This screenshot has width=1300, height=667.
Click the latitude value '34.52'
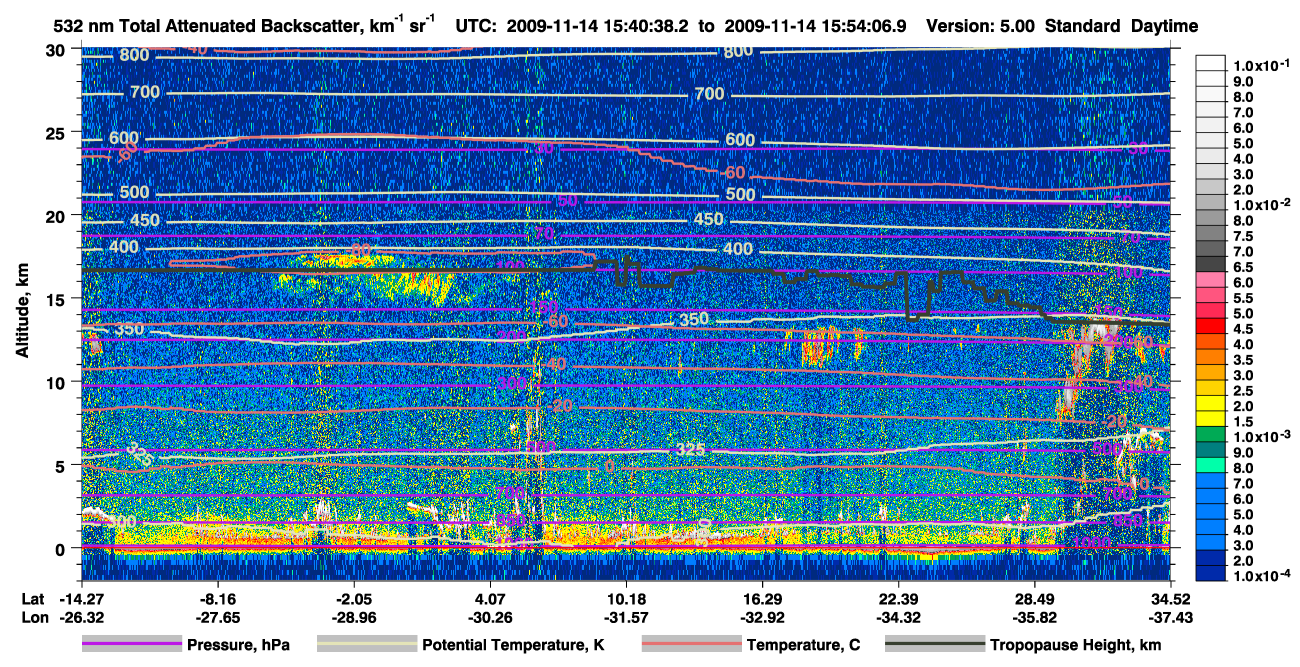tap(1171, 600)
